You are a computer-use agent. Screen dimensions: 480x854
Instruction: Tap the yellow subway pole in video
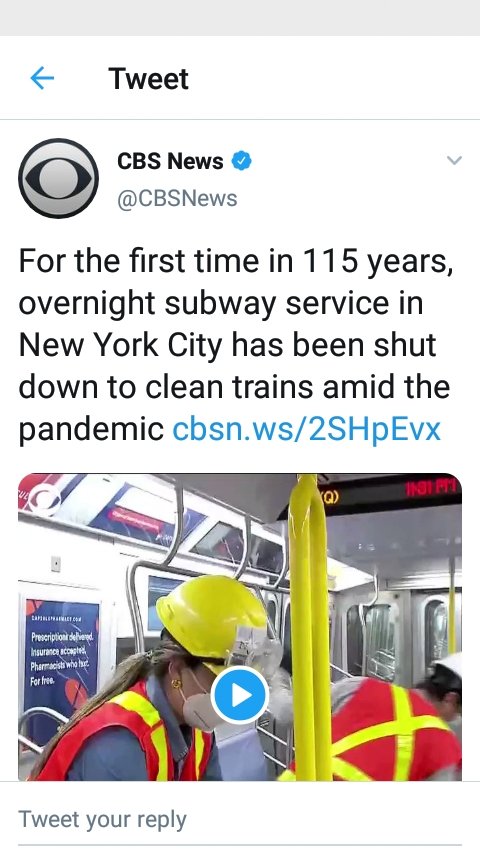pos(309,626)
